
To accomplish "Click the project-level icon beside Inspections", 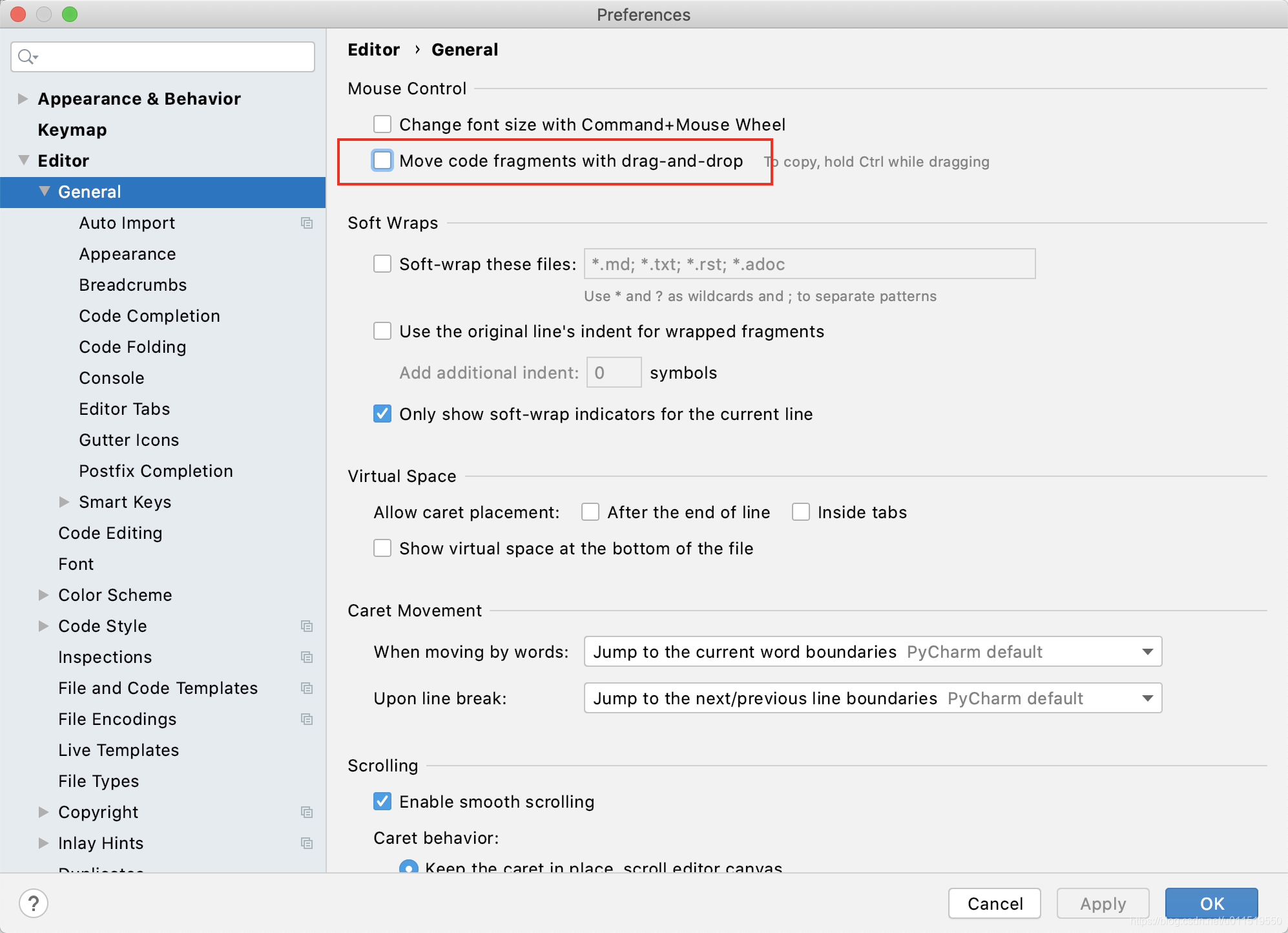I will click(307, 657).
